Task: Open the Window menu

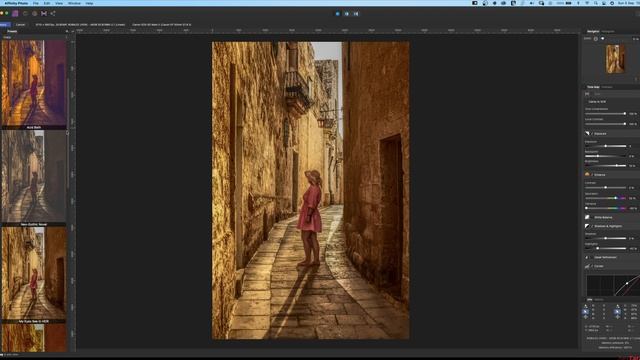Action: 74,3
